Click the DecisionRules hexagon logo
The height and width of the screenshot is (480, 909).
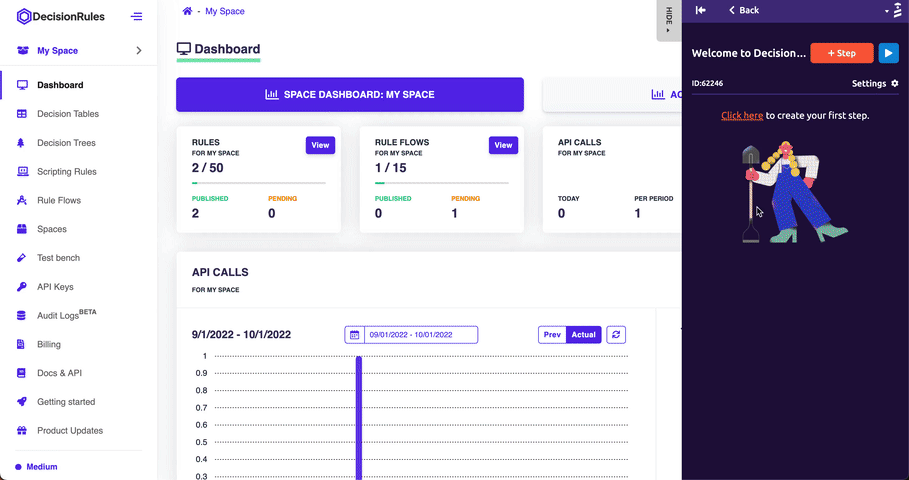coord(24,16)
